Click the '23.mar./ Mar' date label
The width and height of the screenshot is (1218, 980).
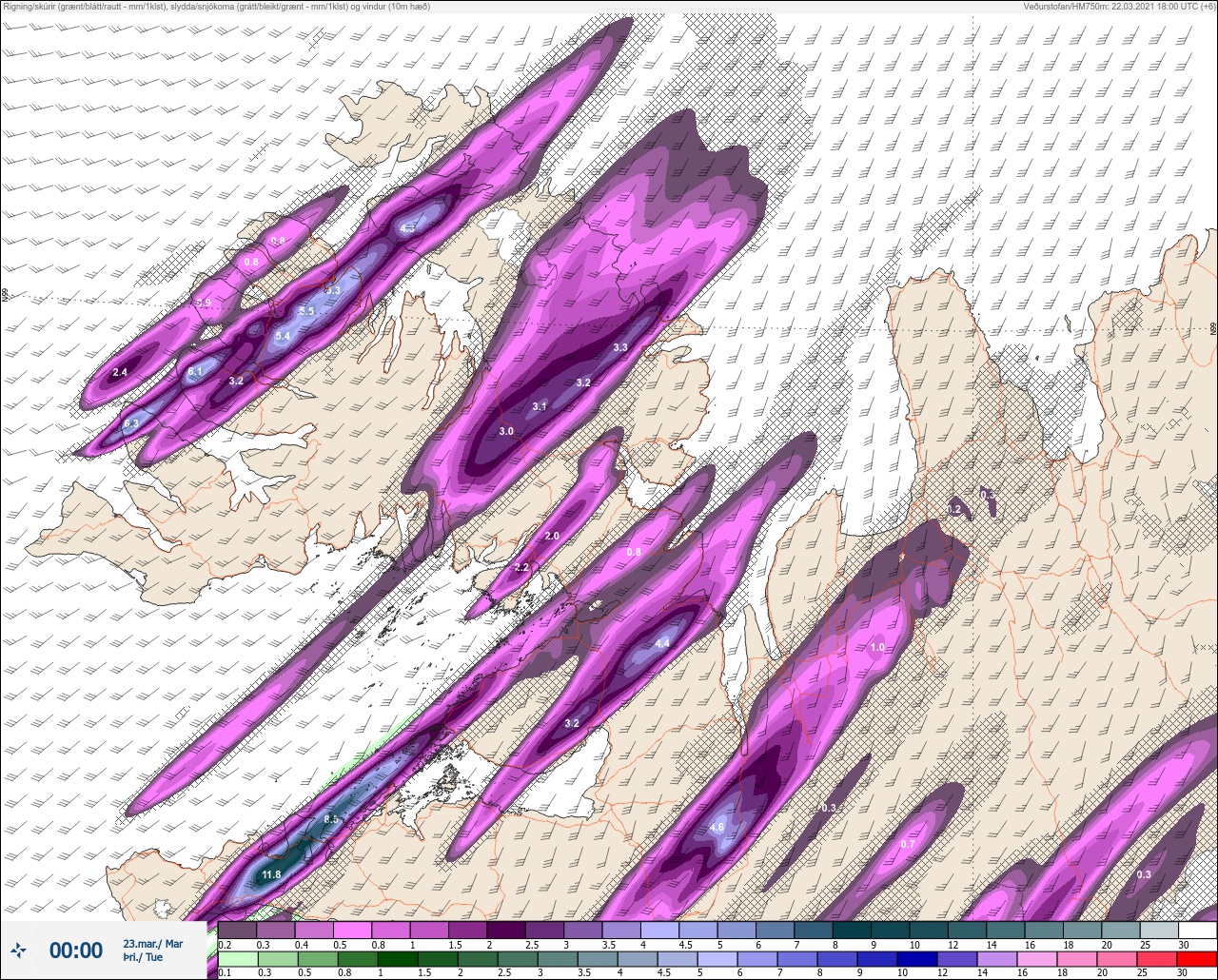pyautogui.click(x=152, y=943)
